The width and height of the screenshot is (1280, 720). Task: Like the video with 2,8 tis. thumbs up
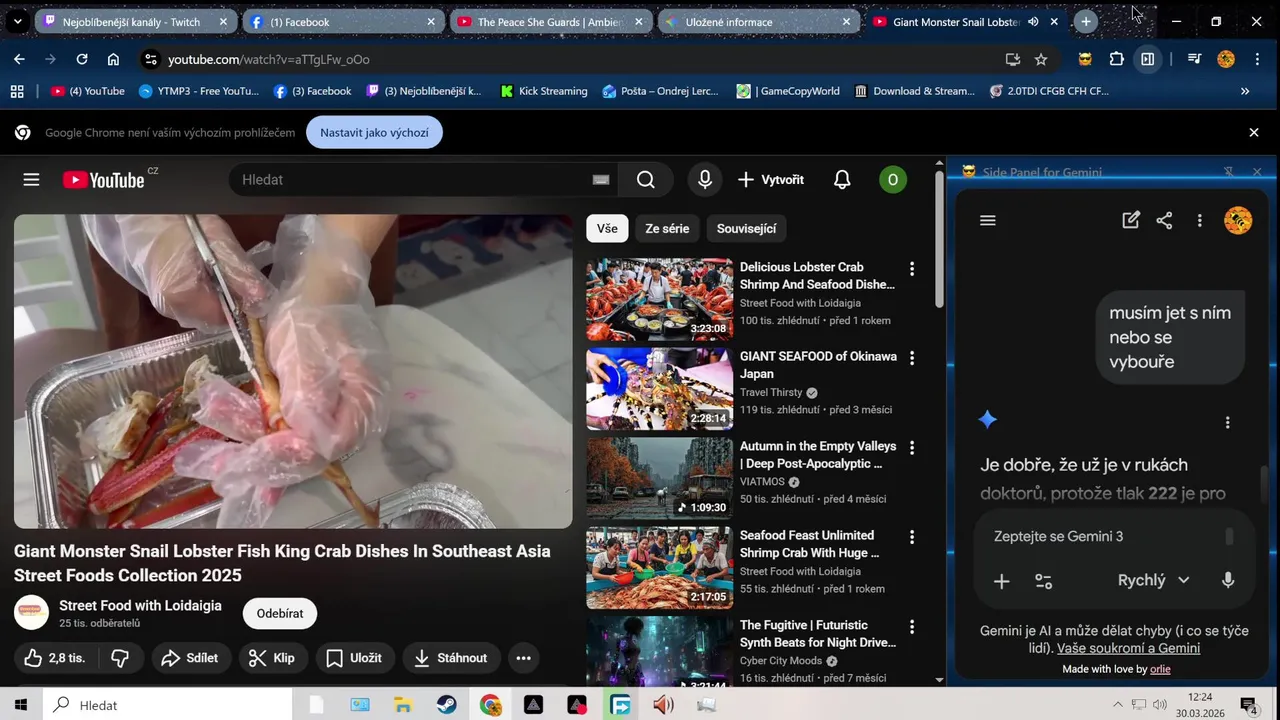point(56,658)
